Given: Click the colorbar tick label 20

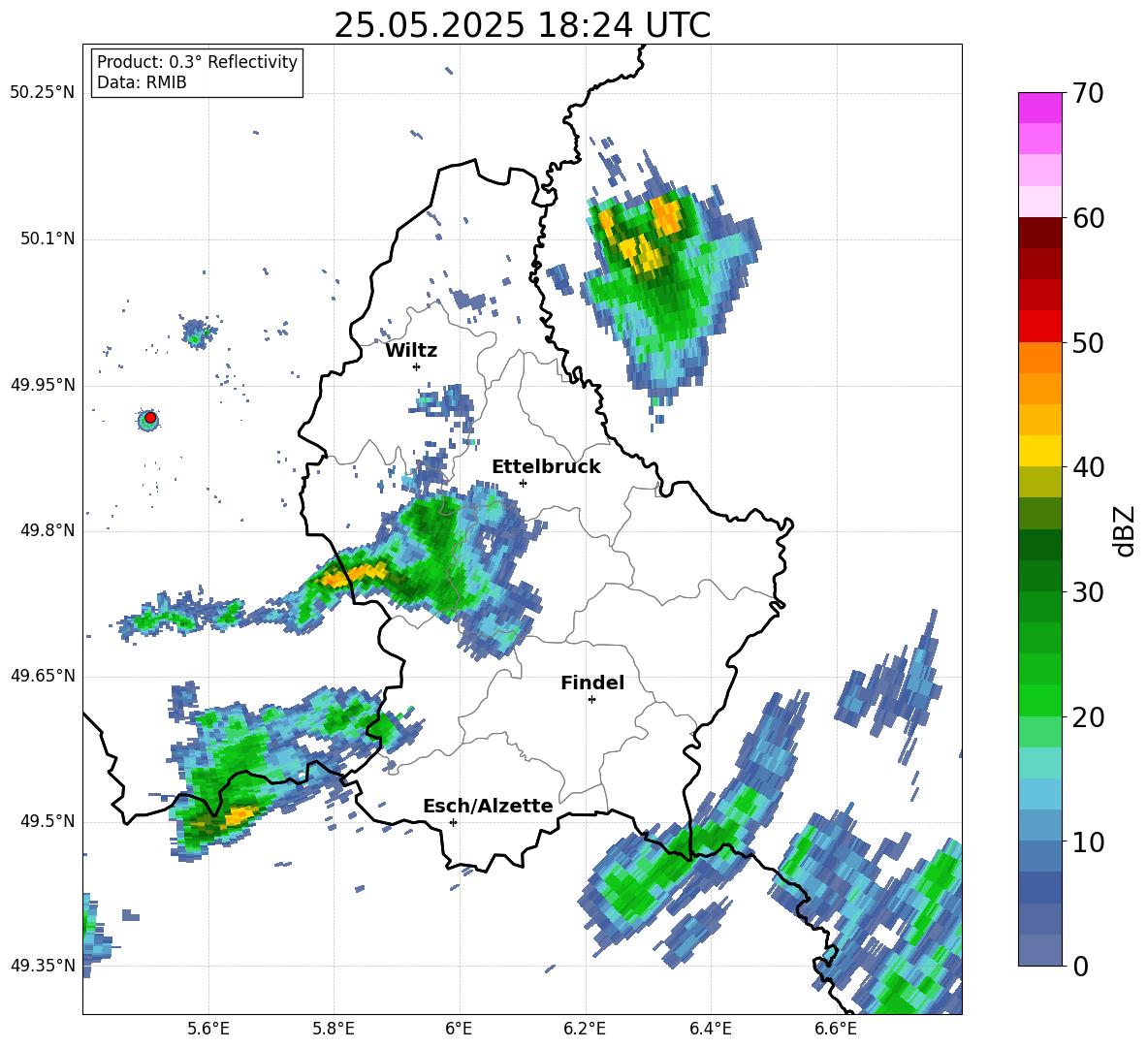Looking at the screenshot, I should click(x=1088, y=716).
